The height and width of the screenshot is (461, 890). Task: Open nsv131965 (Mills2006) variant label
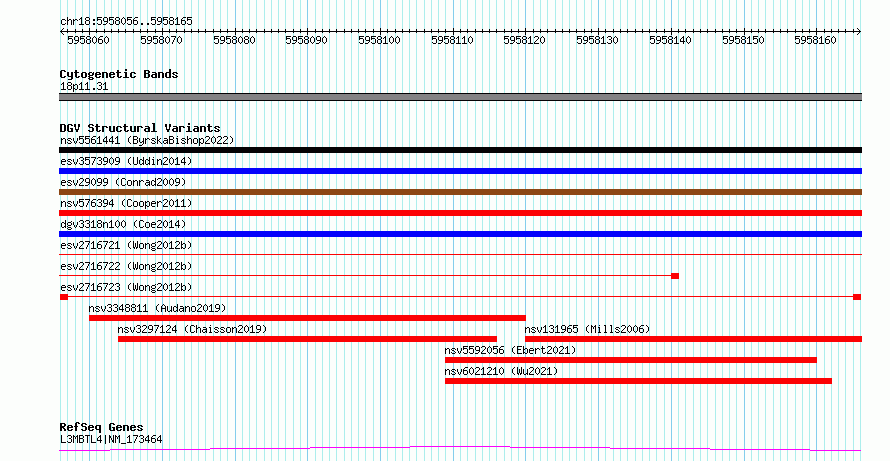pos(587,329)
